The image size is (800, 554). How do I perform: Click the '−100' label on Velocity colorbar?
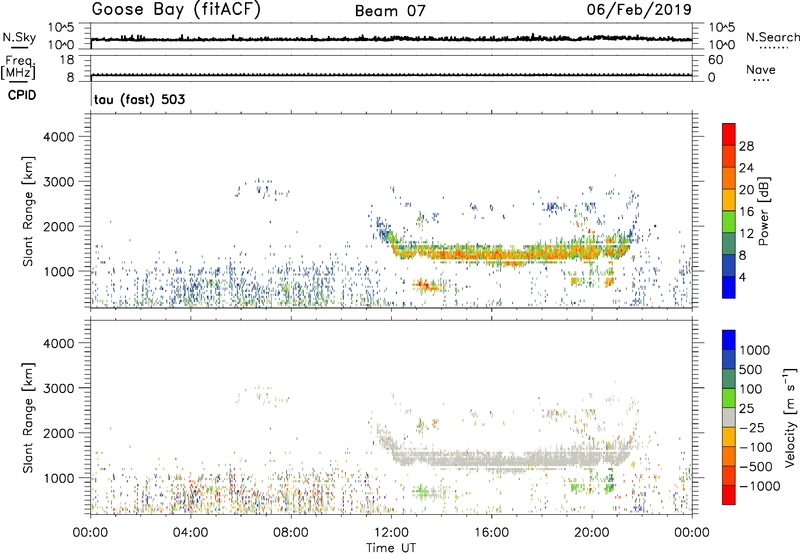(x=756, y=447)
